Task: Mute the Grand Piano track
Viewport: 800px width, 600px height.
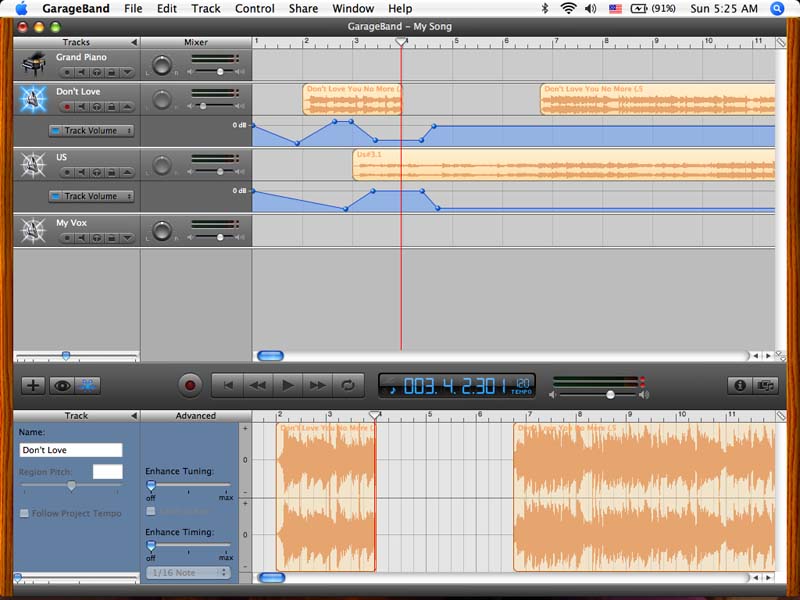Action: click(82, 72)
